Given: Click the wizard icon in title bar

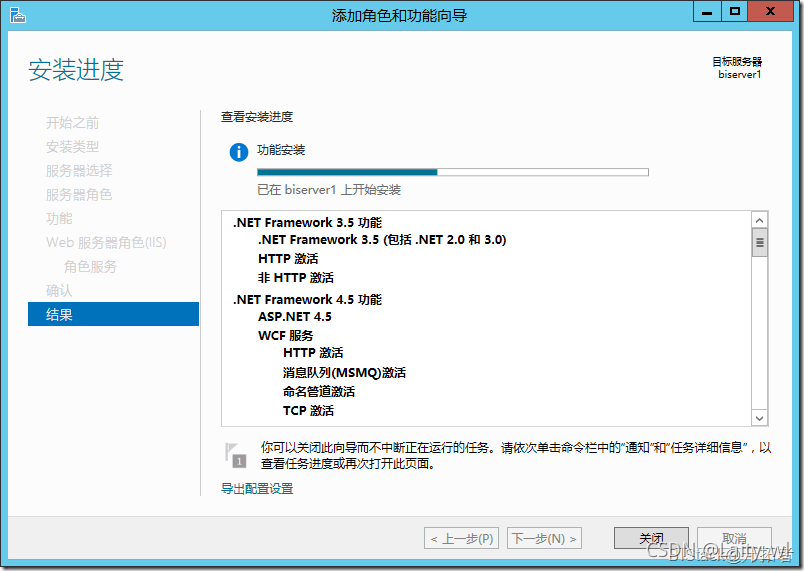Looking at the screenshot, I should pos(17,15).
